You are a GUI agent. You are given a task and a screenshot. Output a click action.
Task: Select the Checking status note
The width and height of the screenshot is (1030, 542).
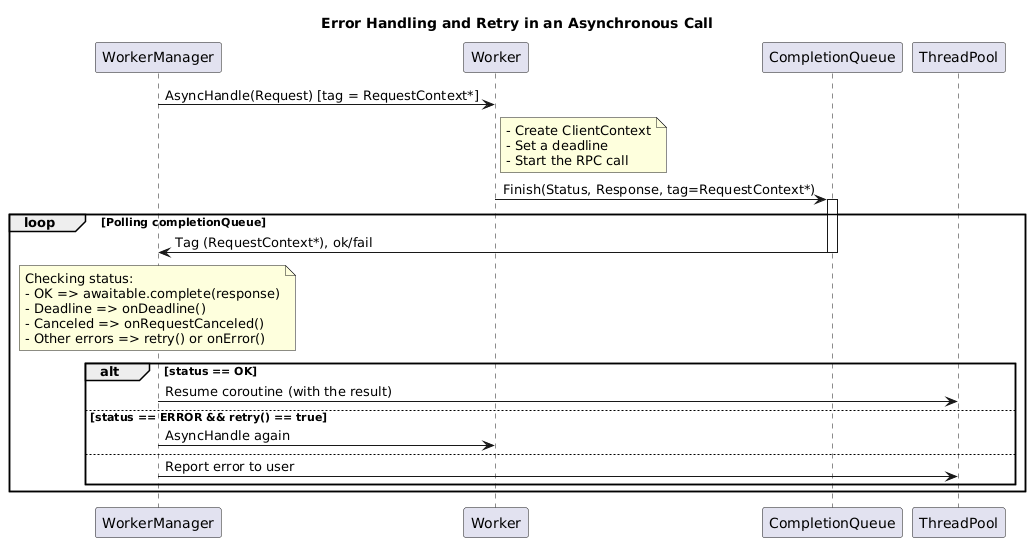click(x=158, y=308)
